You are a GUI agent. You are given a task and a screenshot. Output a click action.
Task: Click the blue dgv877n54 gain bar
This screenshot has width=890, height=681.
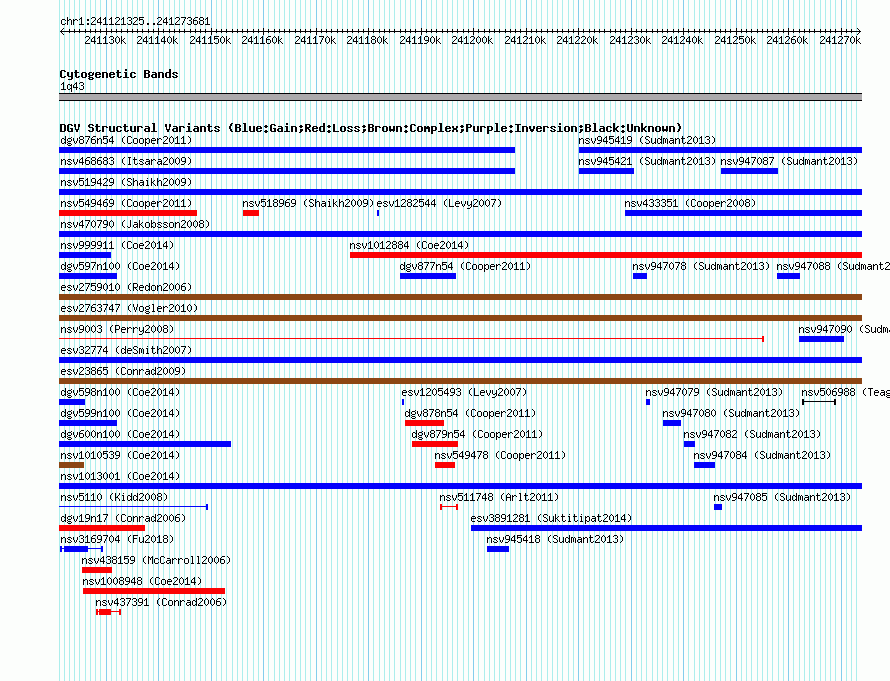coord(428,276)
